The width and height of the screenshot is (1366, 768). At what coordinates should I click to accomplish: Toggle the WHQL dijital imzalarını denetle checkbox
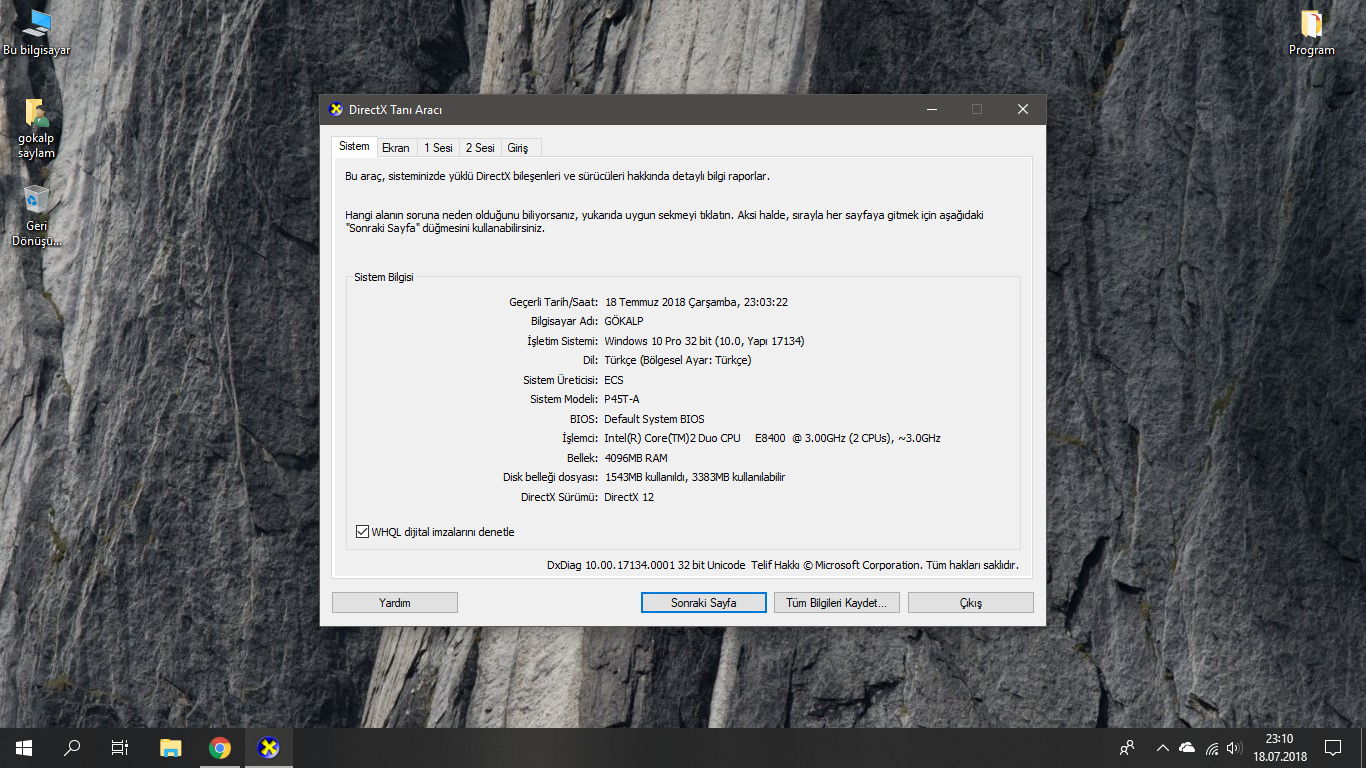[x=362, y=532]
